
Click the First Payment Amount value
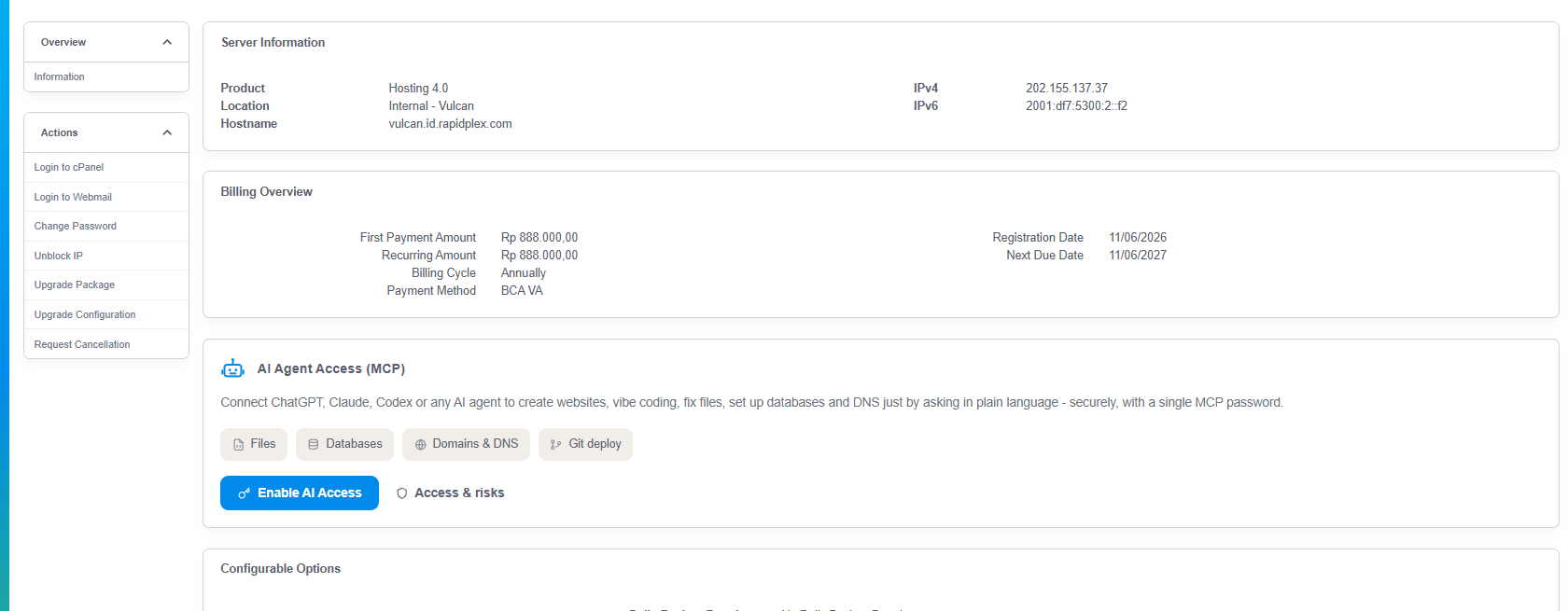(539, 238)
